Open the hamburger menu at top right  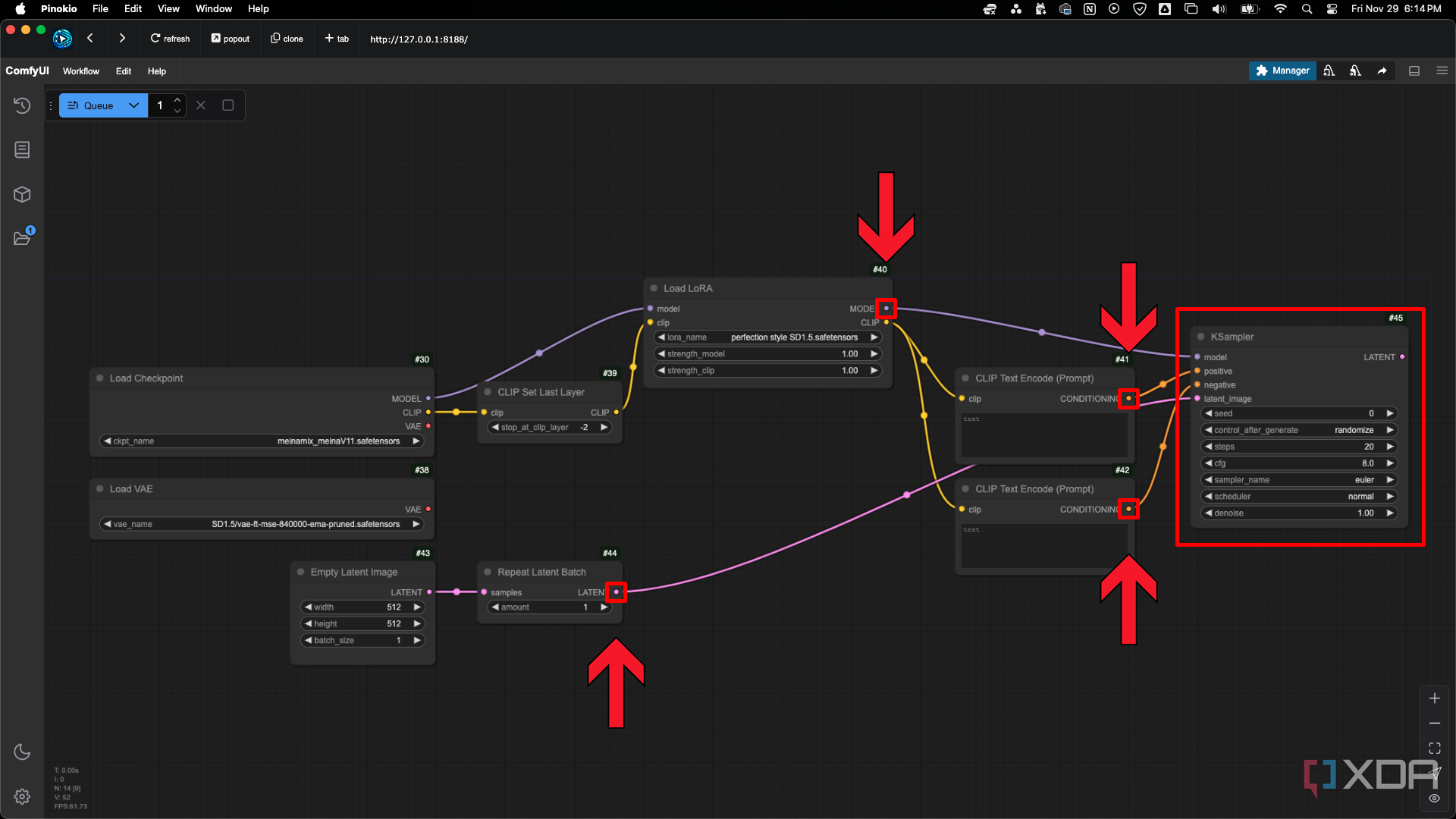[x=1442, y=71]
